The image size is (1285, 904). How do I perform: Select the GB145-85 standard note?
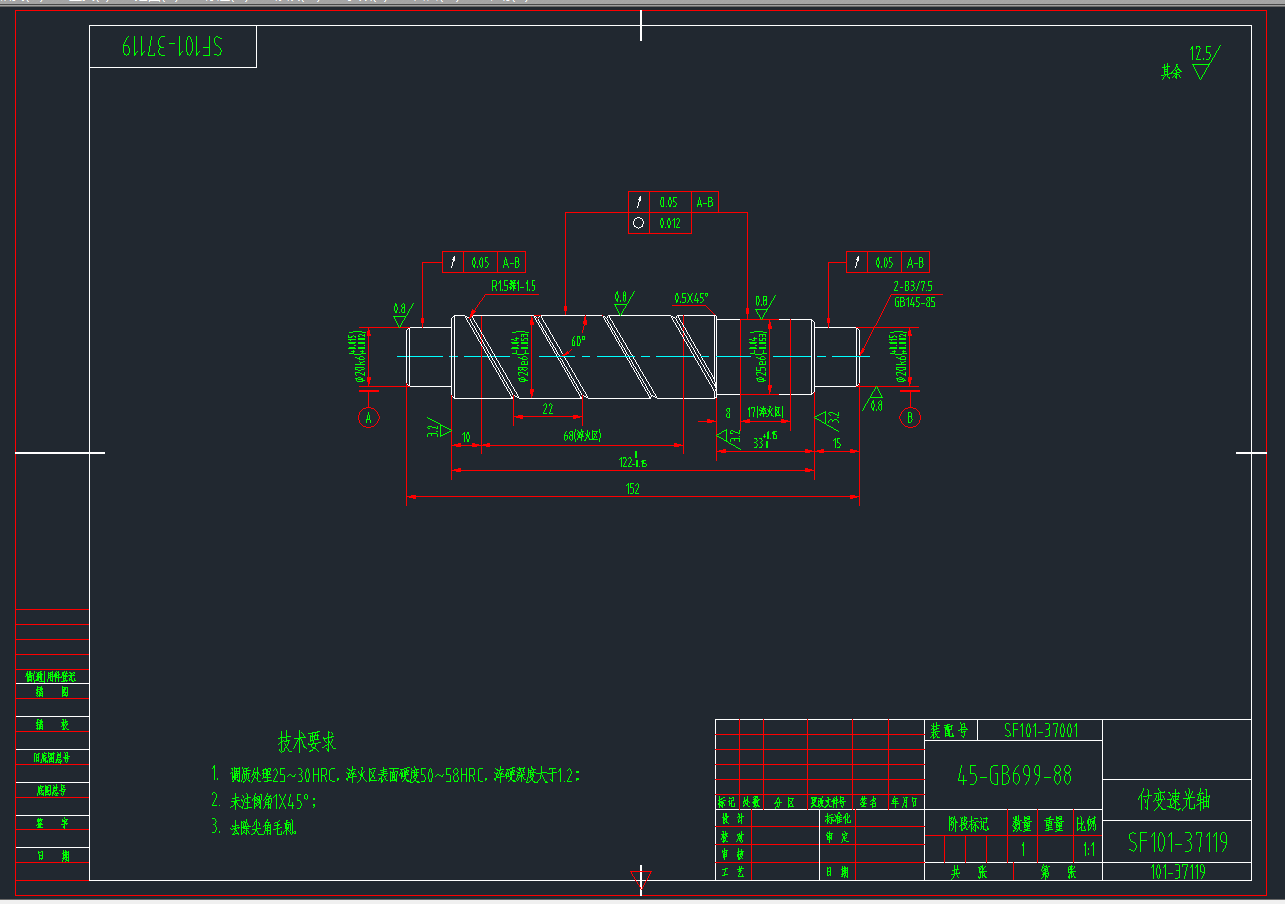tap(915, 301)
